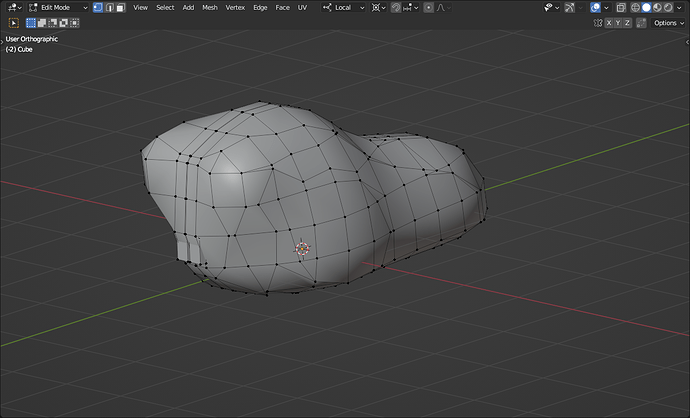This screenshot has height=418, width=690.
Task: Enable edge select mode
Action: click(x=109, y=7)
